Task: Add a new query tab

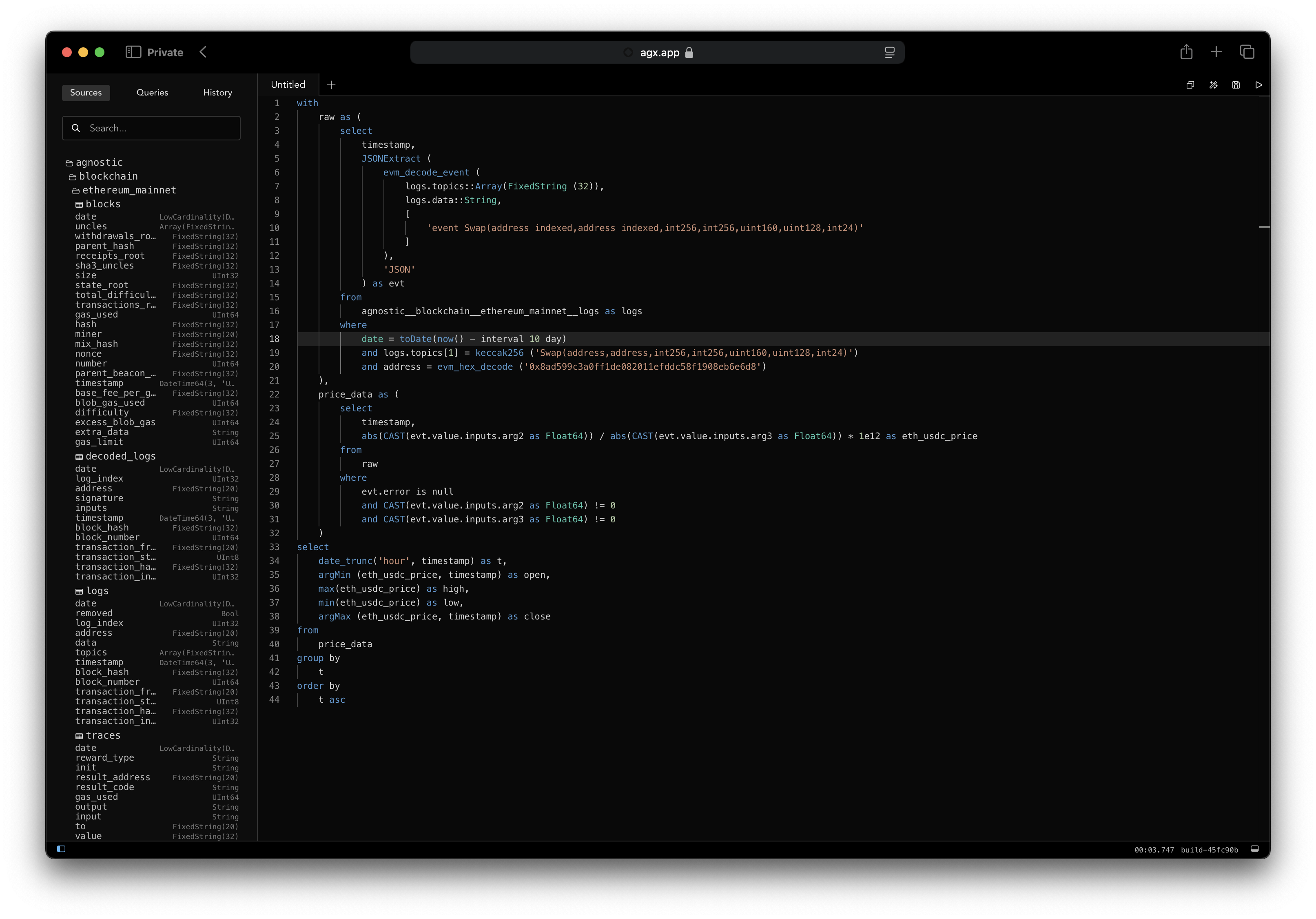Action: tap(331, 85)
